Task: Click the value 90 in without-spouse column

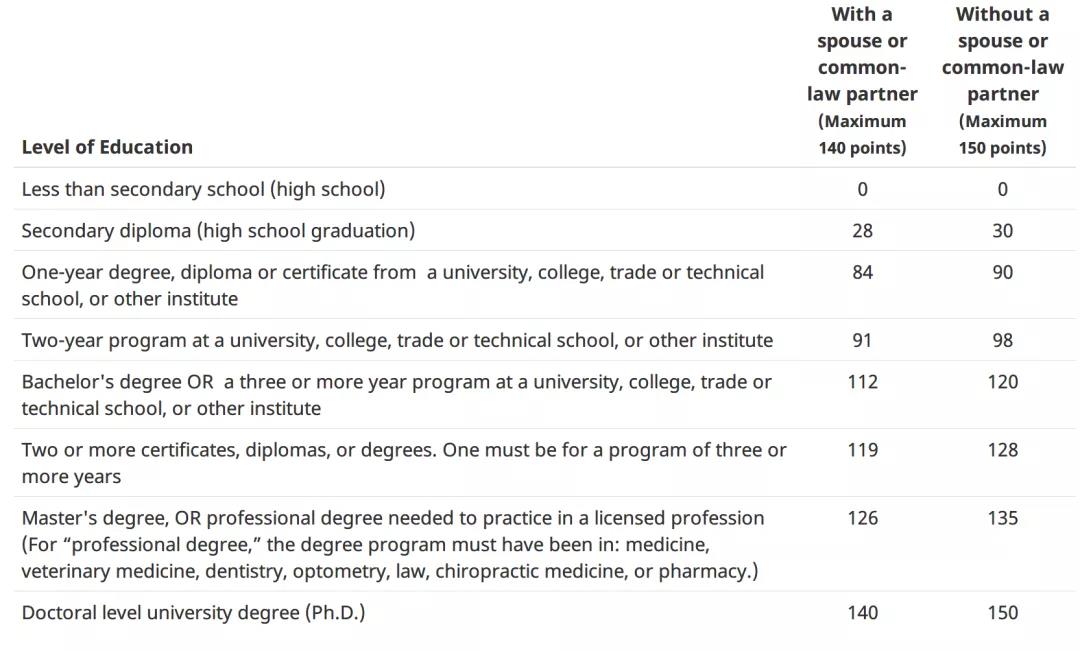Action: pyautogui.click(x=1003, y=272)
